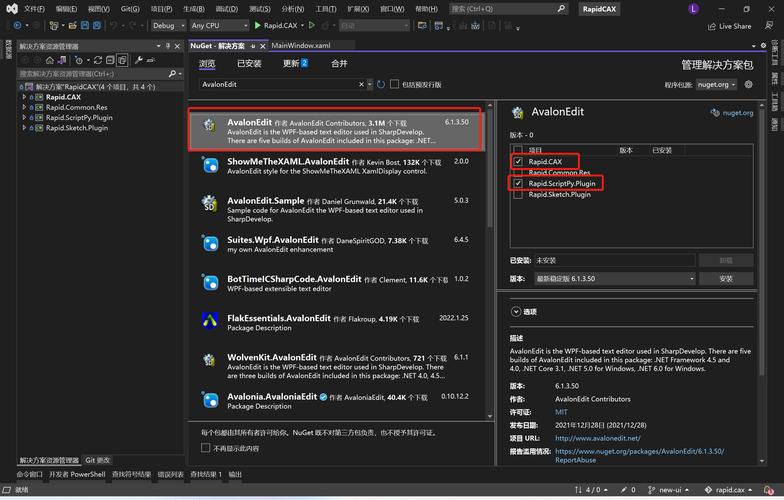Switch to the Consolidate tab in NuGet
Image resolution: width=784 pixels, height=500 pixels.
pos(339,64)
